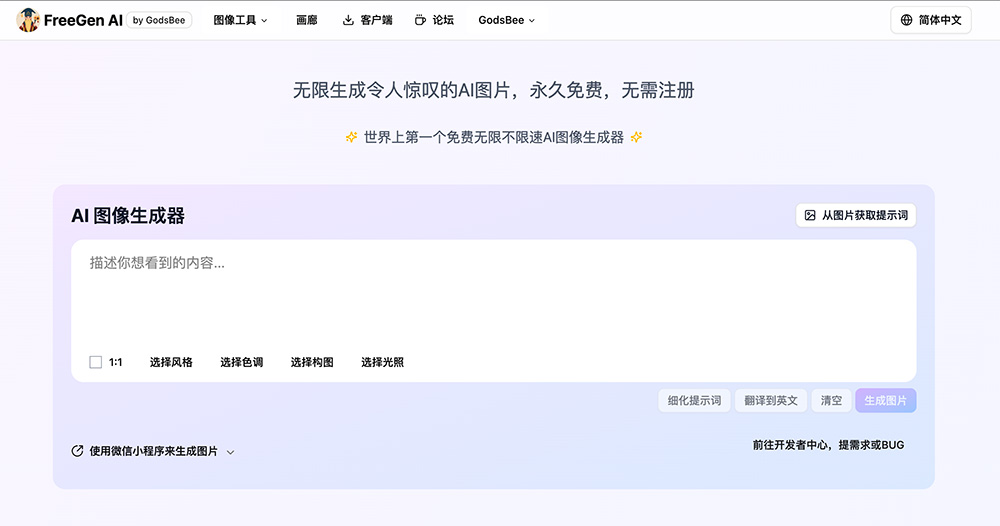Screen dimensions: 1000x526
Task: Open the 选择光照 lighting selector
Action: [x=382, y=362]
